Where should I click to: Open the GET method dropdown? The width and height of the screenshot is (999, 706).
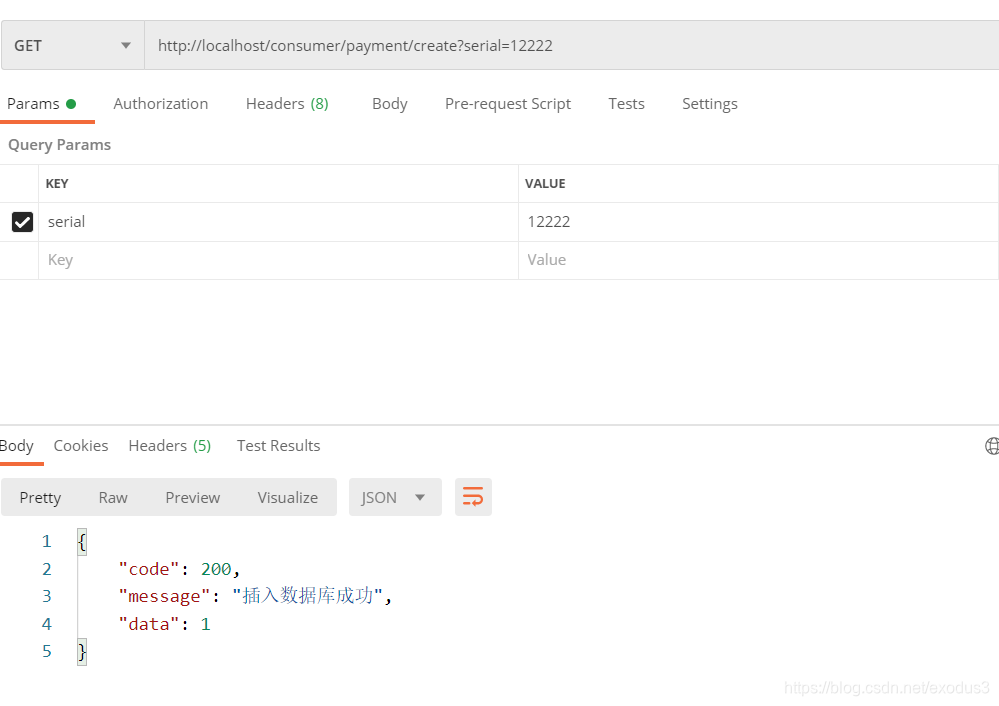pos(73,45)
